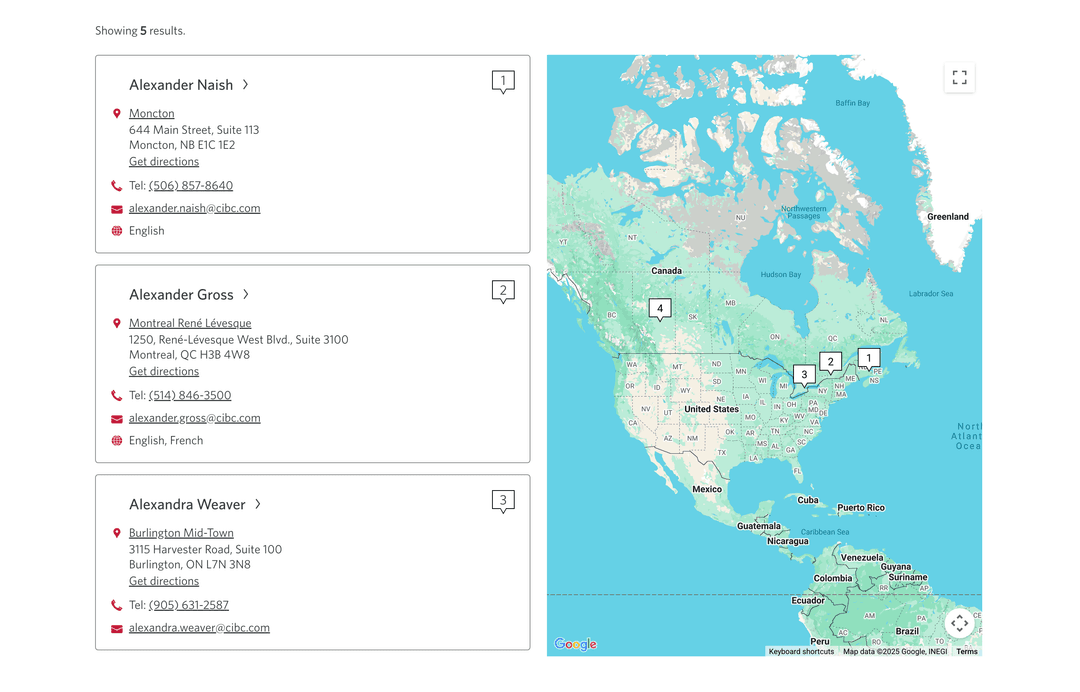Click result badge 2 on Alexander Gross card
This screenshot has width=1080, height=692.
[x=503, y=292]
